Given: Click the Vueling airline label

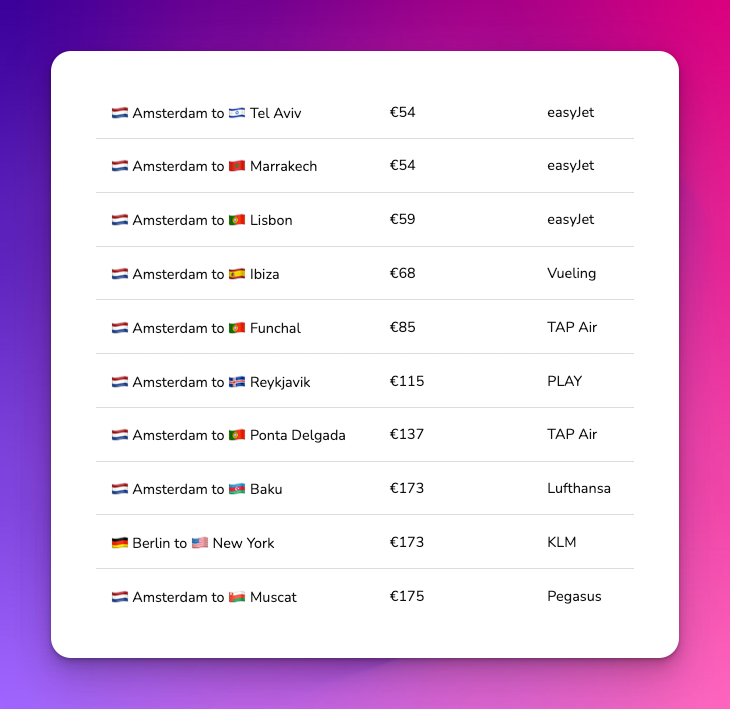Looking at the screenshot, I should point(571,273).
